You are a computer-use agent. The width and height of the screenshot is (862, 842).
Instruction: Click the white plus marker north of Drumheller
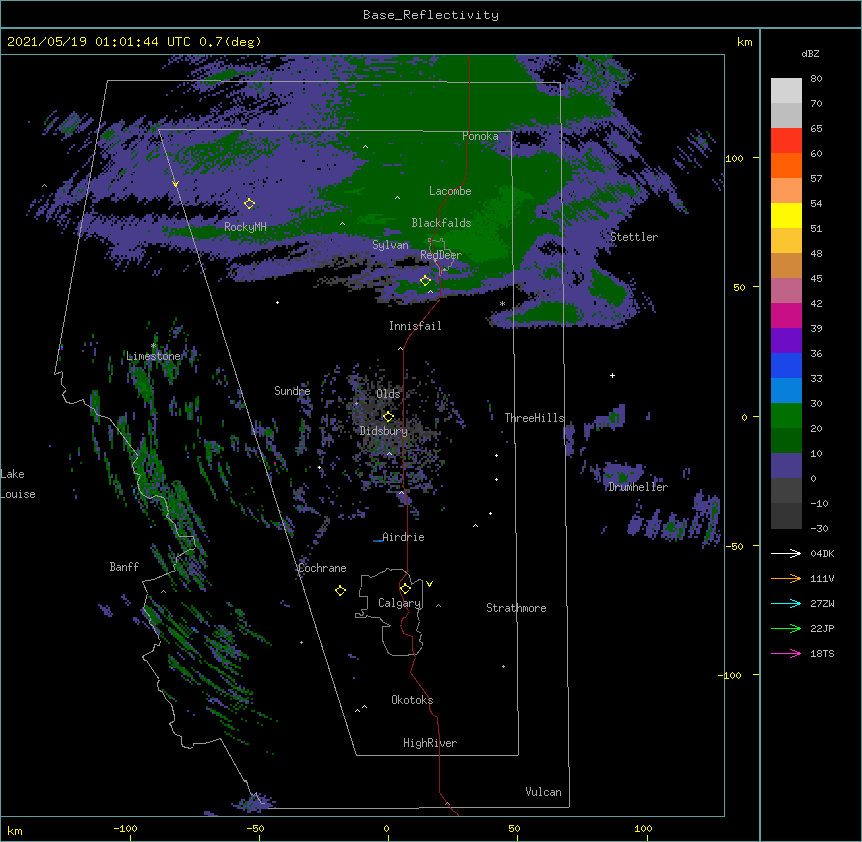[612, 375]
